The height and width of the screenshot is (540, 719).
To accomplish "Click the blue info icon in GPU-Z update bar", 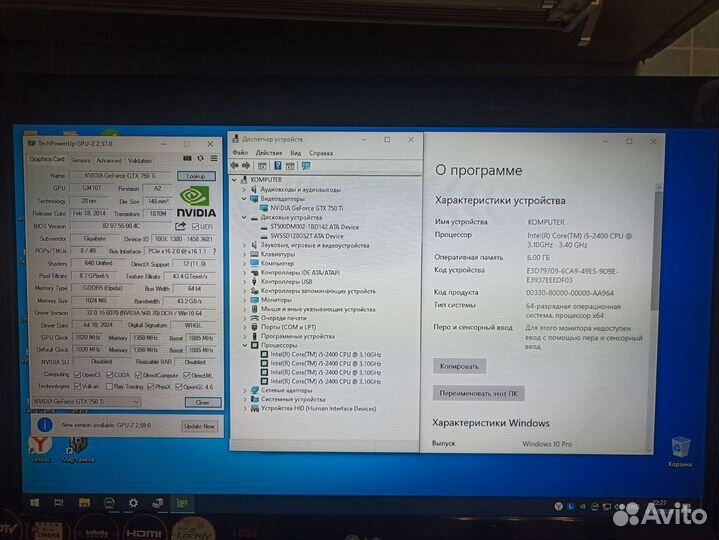I will point(45,425).
